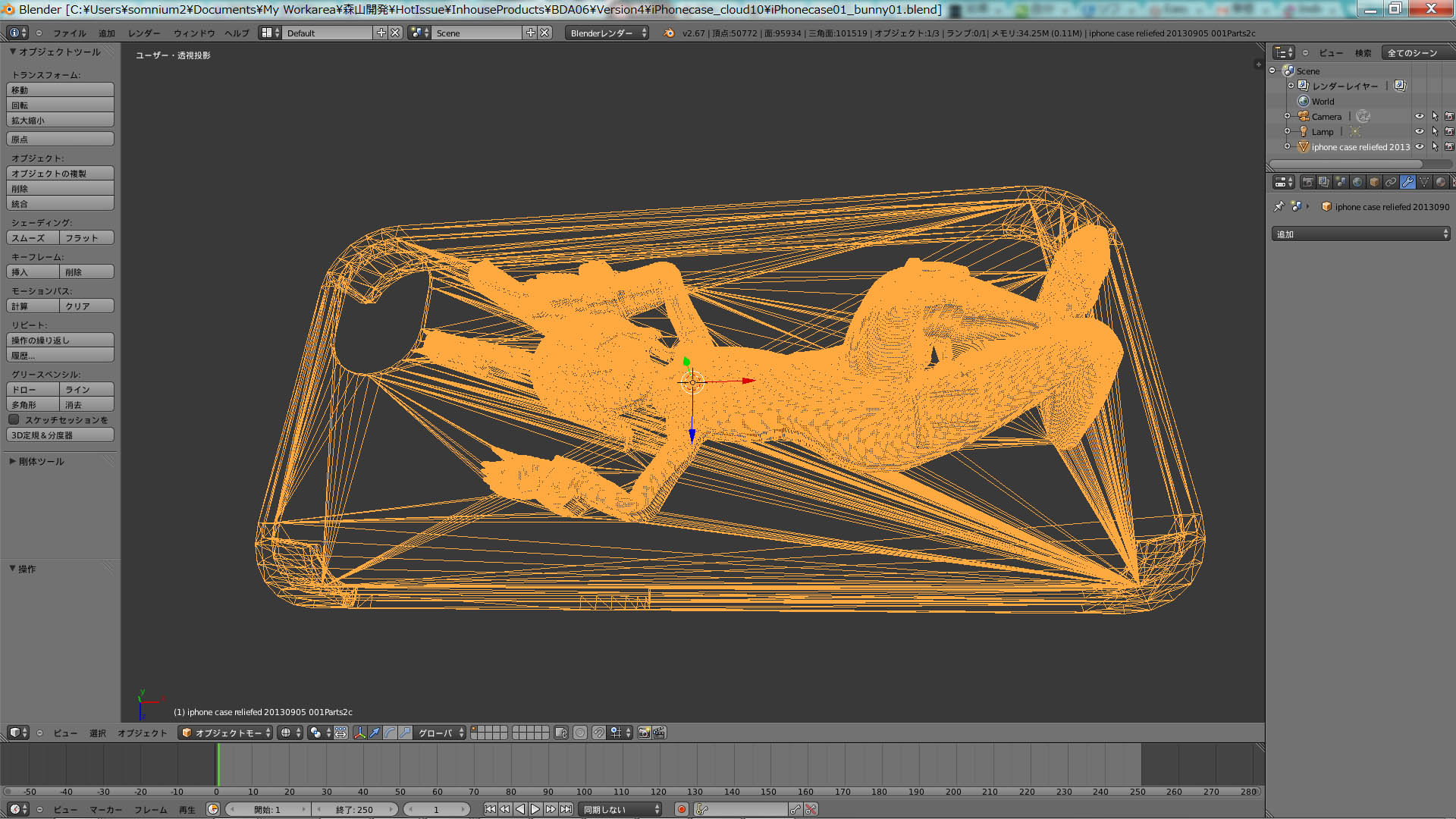
Task: Open Scene properties tab icon
Action: (1341, 182)
